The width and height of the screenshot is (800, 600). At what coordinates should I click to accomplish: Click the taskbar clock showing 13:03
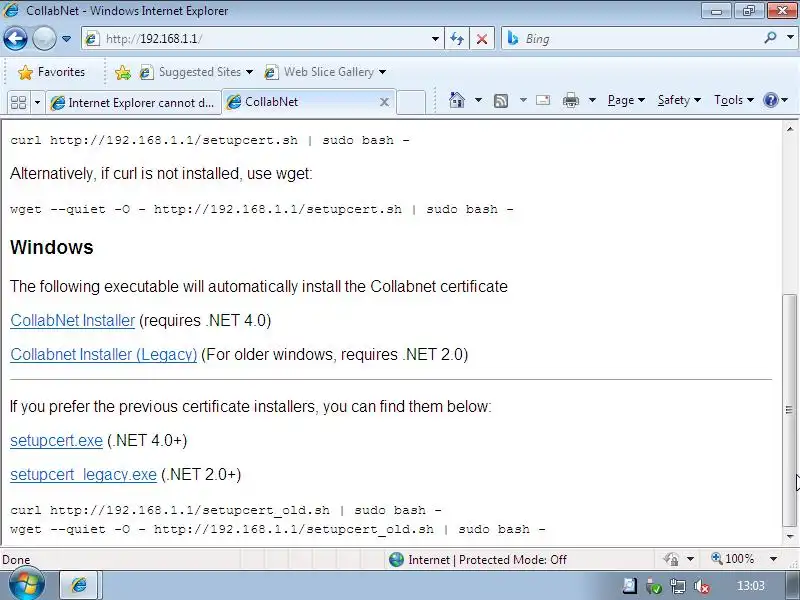click(x=751, y=585)
